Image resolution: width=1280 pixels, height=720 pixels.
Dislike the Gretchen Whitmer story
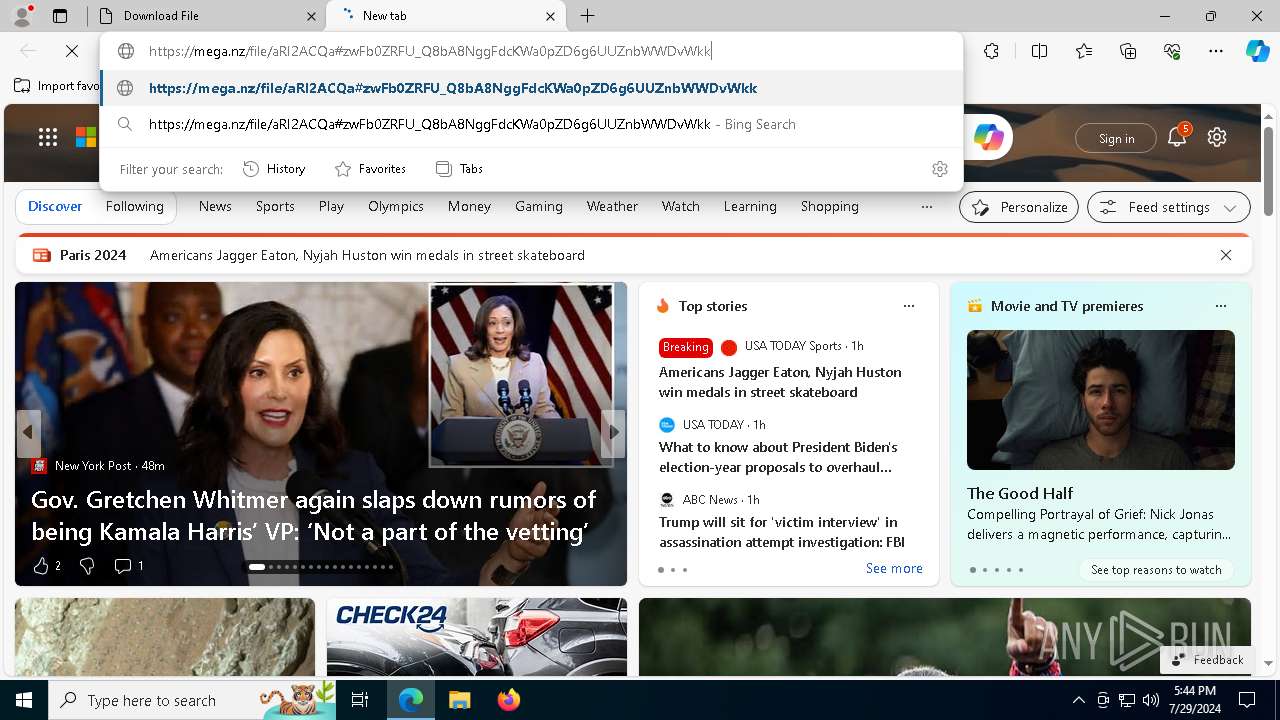pos(87,566)
